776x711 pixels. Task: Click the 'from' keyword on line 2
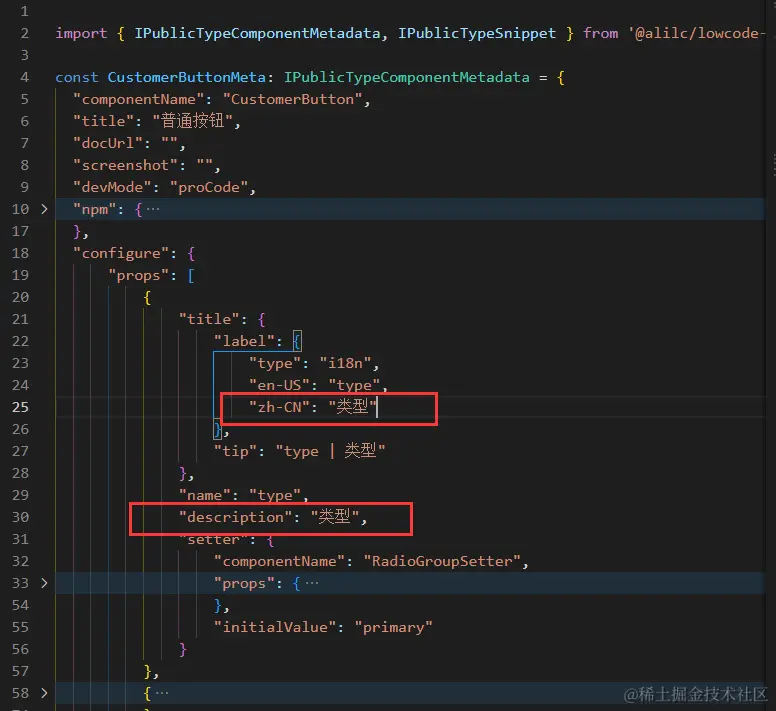pyautogui.click(x=600, y=33)
